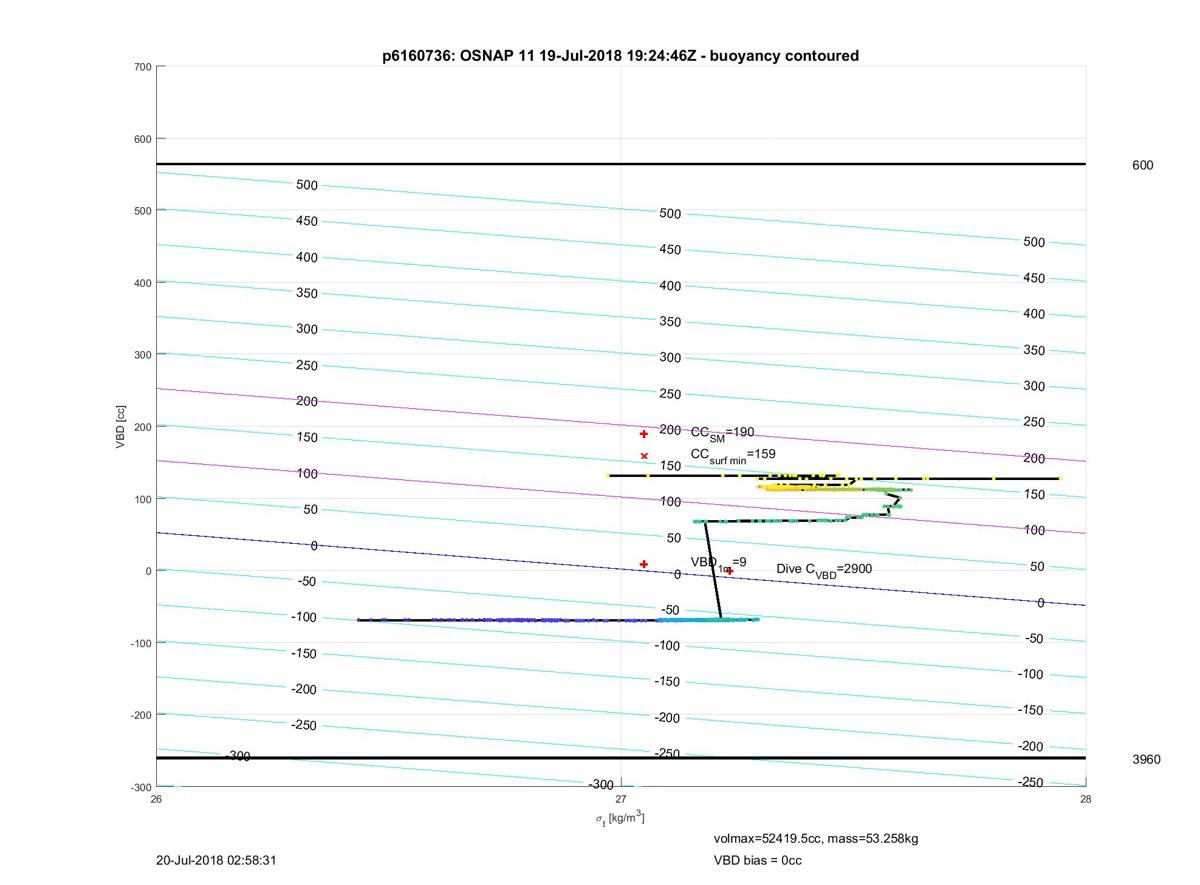This screenshot has width=1200, height=885.
Task: Click the red x marker beside CC surf min
Action: coord(644,456)
